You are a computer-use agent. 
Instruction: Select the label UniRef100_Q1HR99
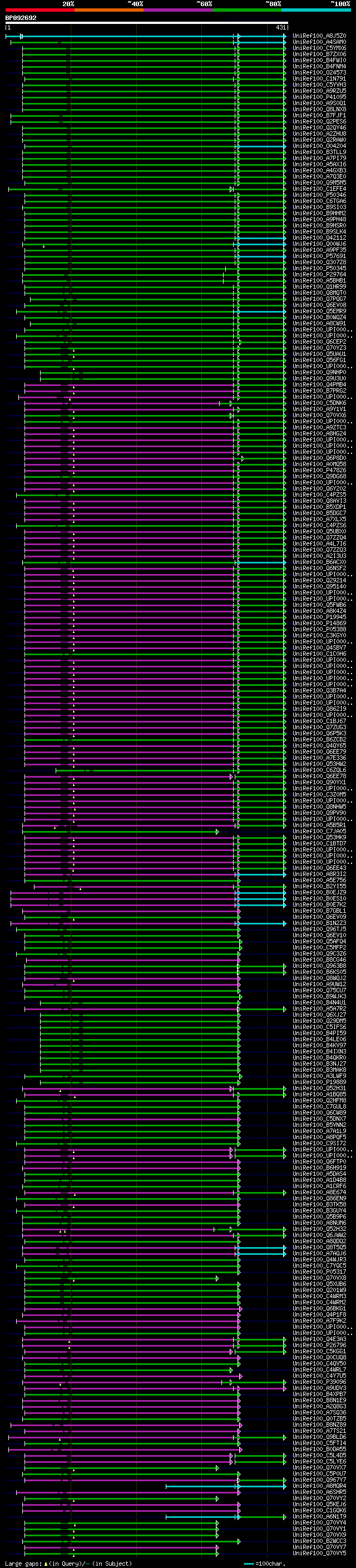tap(319, 286)
